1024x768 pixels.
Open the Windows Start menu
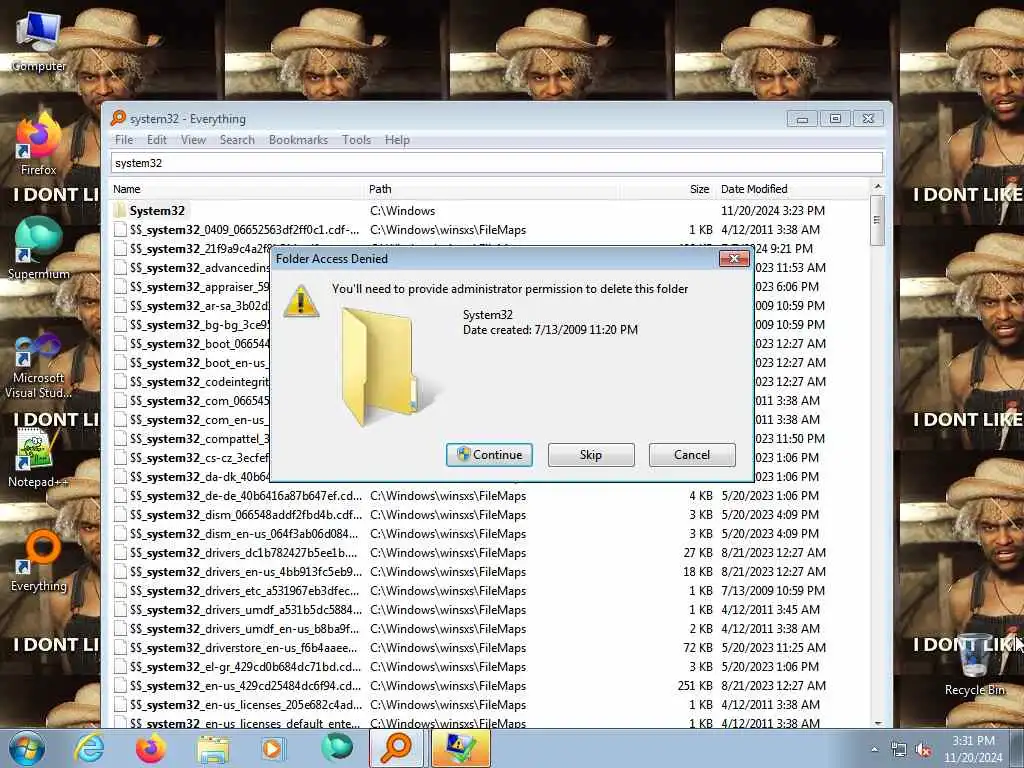pyautogui.click(x=27, y=748)
